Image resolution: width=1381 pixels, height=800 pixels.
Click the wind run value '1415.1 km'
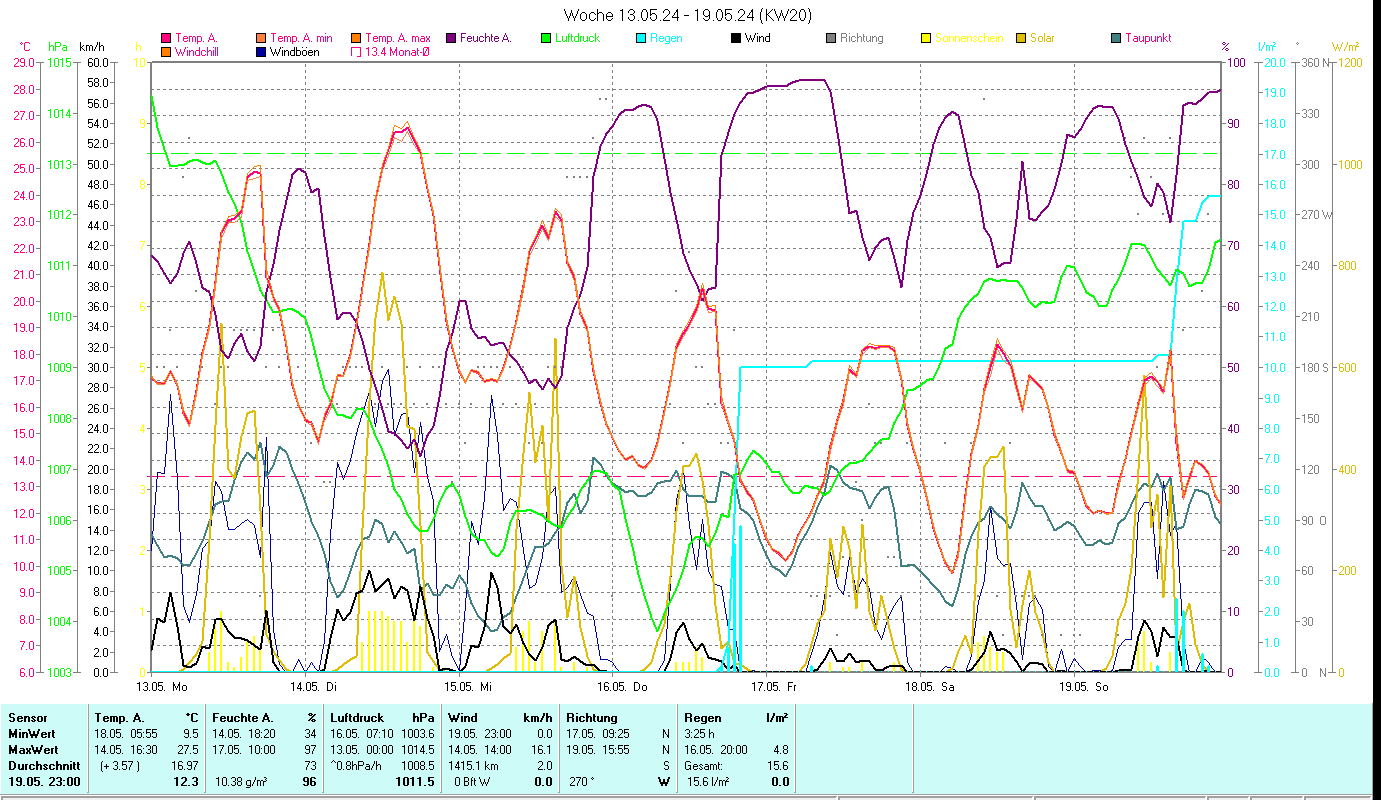coord(475,766)
